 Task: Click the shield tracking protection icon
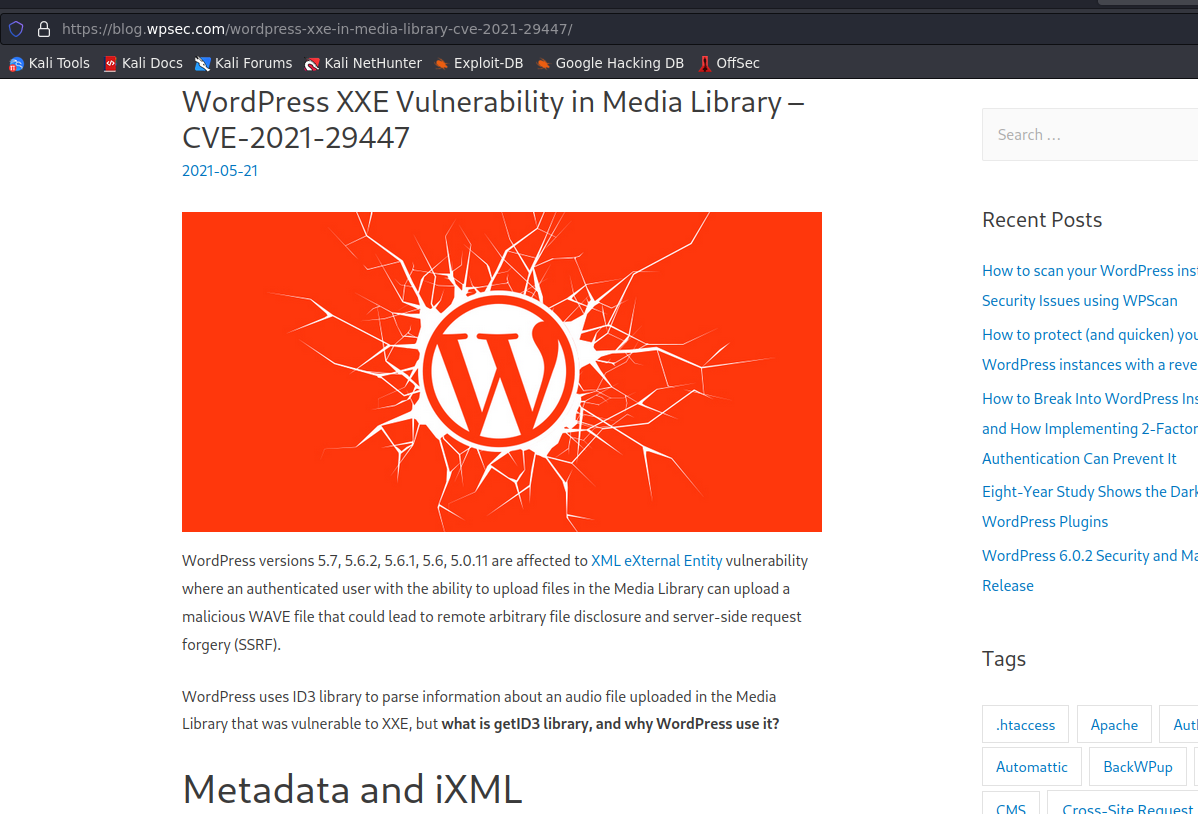pos(16,29)
